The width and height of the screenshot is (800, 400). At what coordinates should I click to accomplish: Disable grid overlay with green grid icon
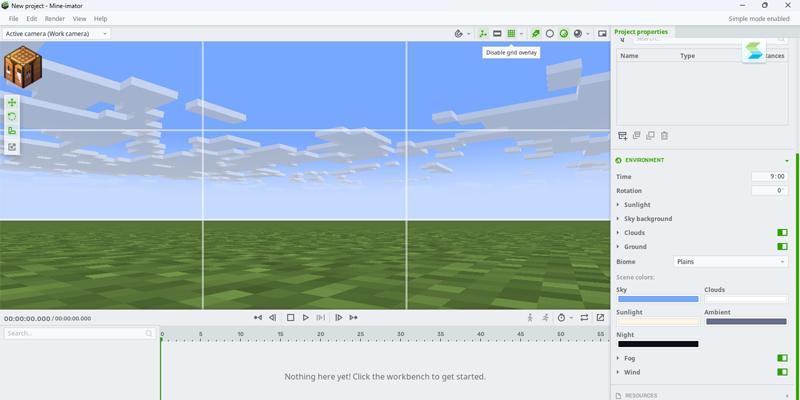coord(511,34)
